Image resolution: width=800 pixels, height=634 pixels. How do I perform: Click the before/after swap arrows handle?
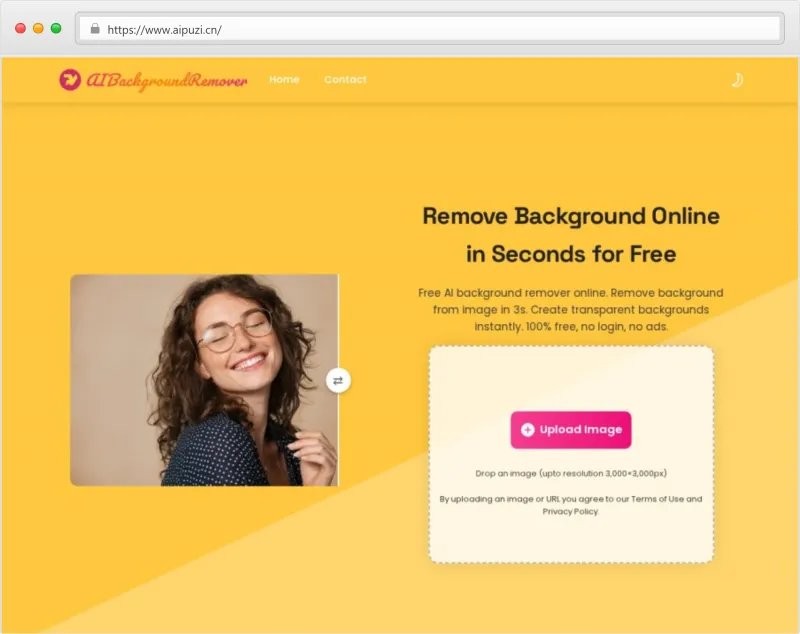click(x=338, y=381)
